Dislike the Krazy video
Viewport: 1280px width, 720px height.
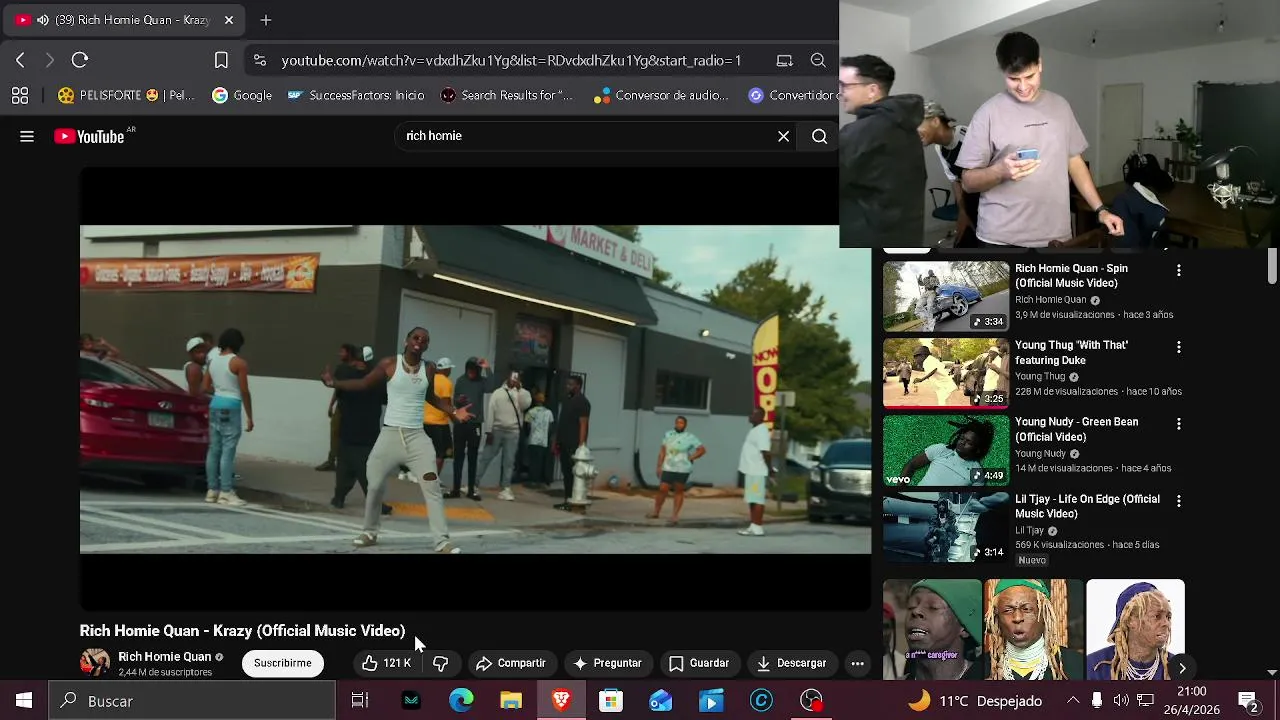pyautogui.click(x=440, y=663)
